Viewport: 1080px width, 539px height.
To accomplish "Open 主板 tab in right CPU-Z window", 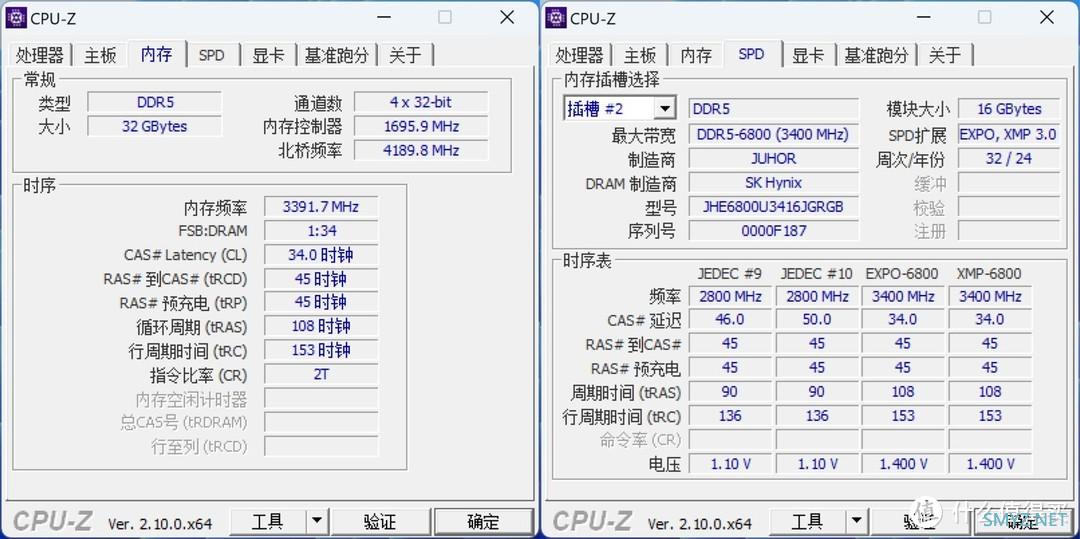I will coord(640,55).
